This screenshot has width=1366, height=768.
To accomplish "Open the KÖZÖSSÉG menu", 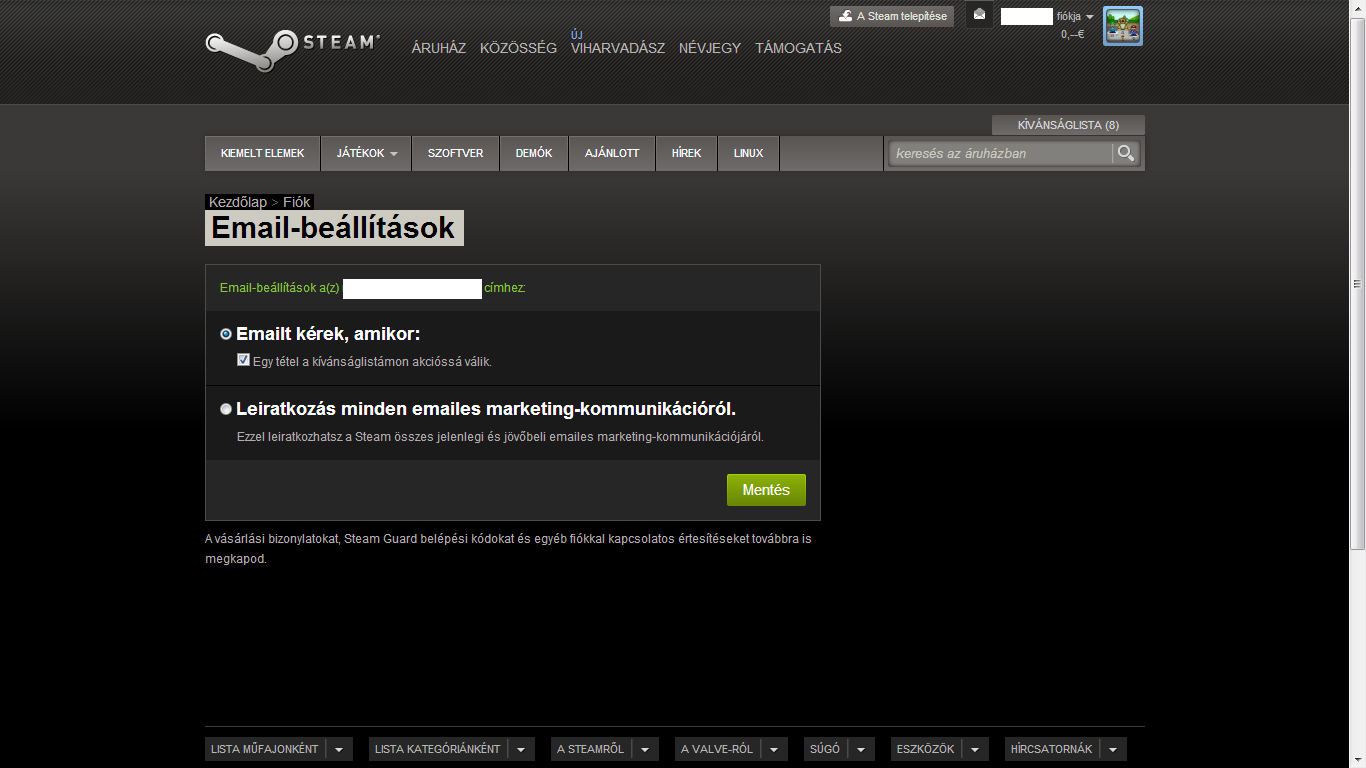I will (518, 48).
